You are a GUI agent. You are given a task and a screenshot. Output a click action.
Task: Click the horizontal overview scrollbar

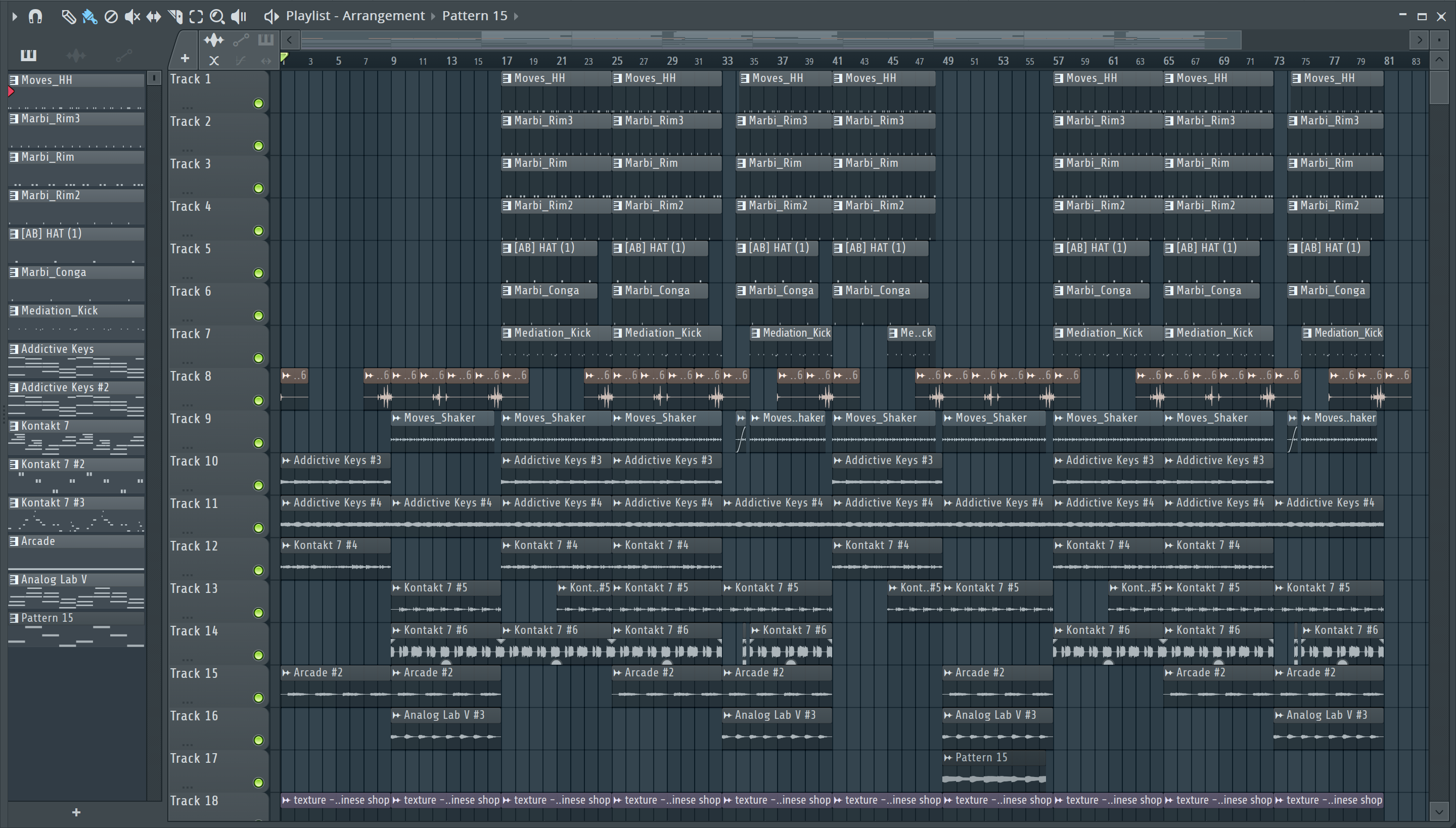coord(770,40)
